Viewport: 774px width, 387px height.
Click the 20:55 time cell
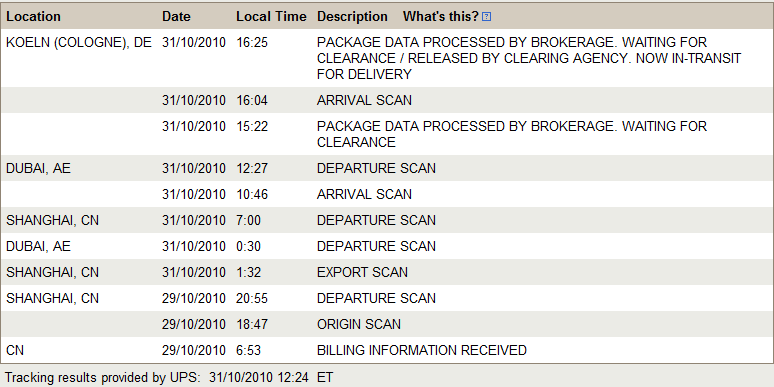(252, 298)
